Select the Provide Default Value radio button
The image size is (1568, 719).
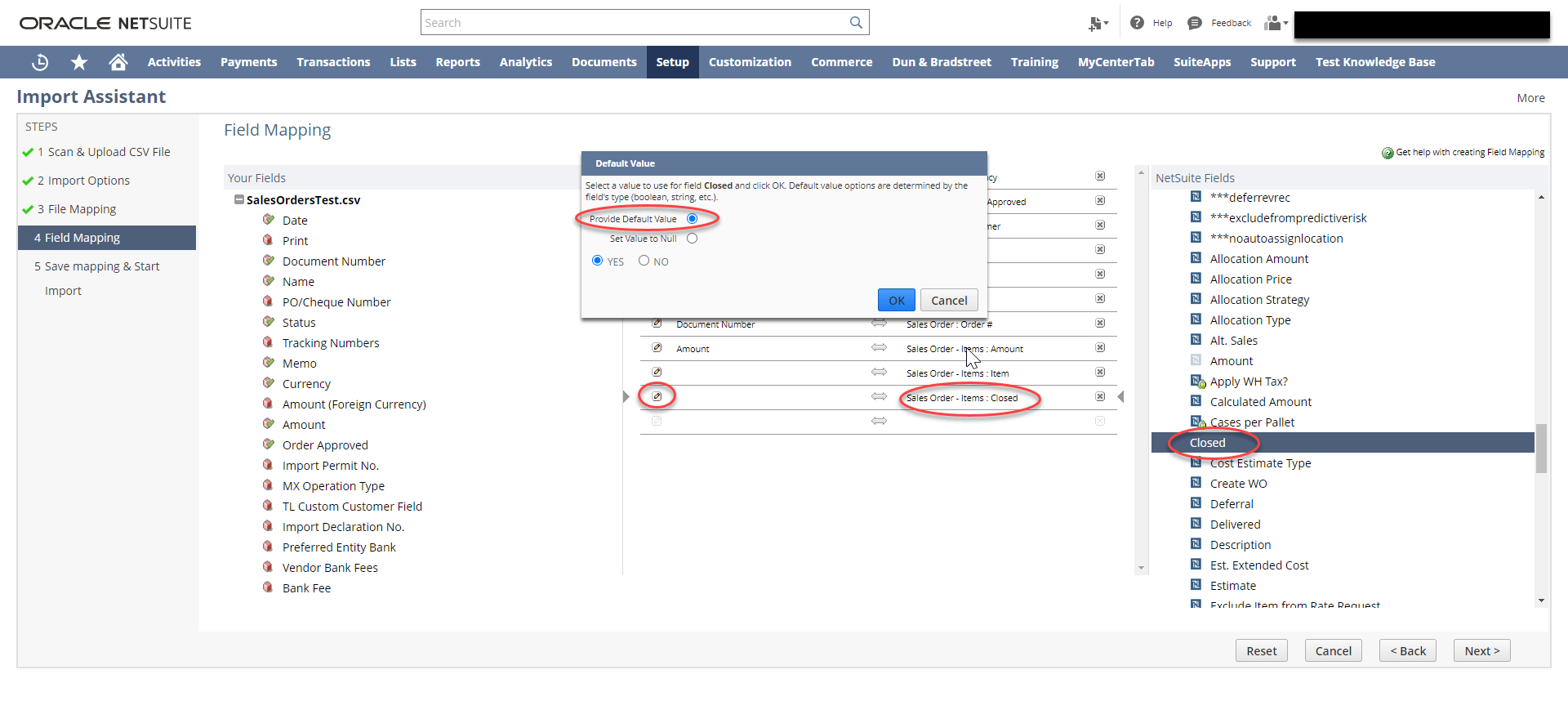coord(693,219)
